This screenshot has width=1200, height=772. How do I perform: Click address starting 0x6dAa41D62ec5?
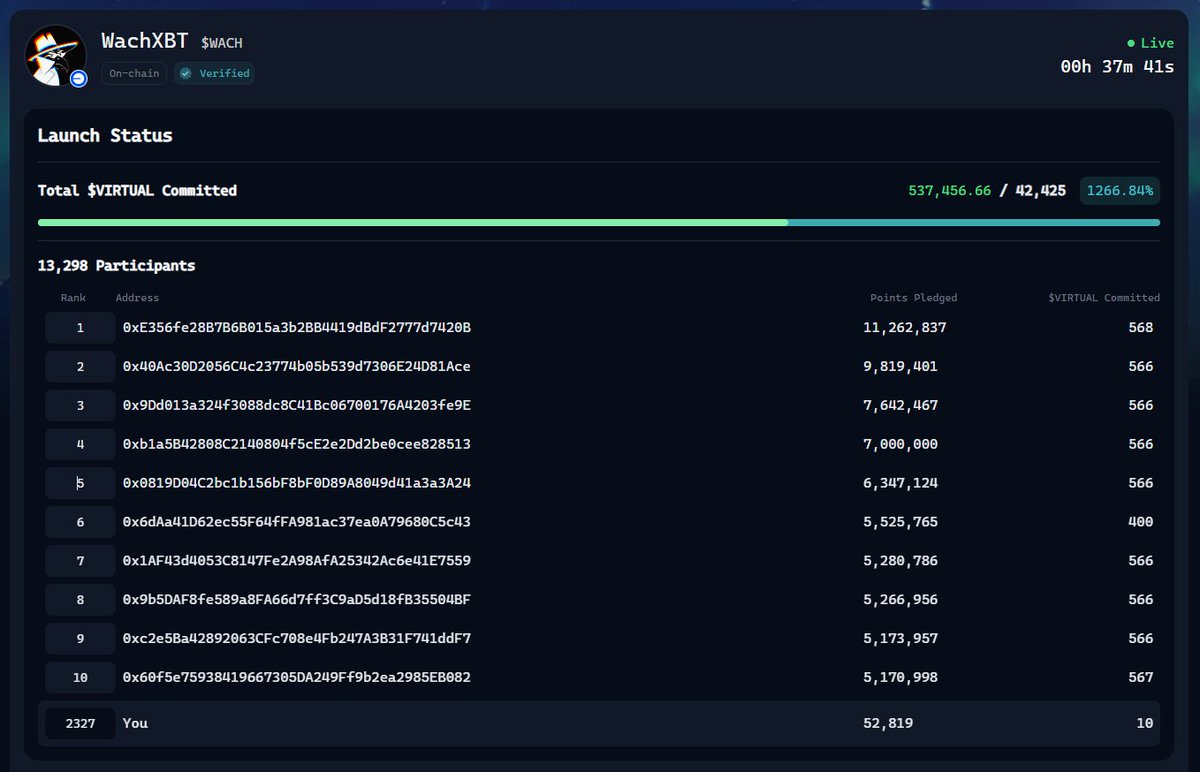pos(297,522)
